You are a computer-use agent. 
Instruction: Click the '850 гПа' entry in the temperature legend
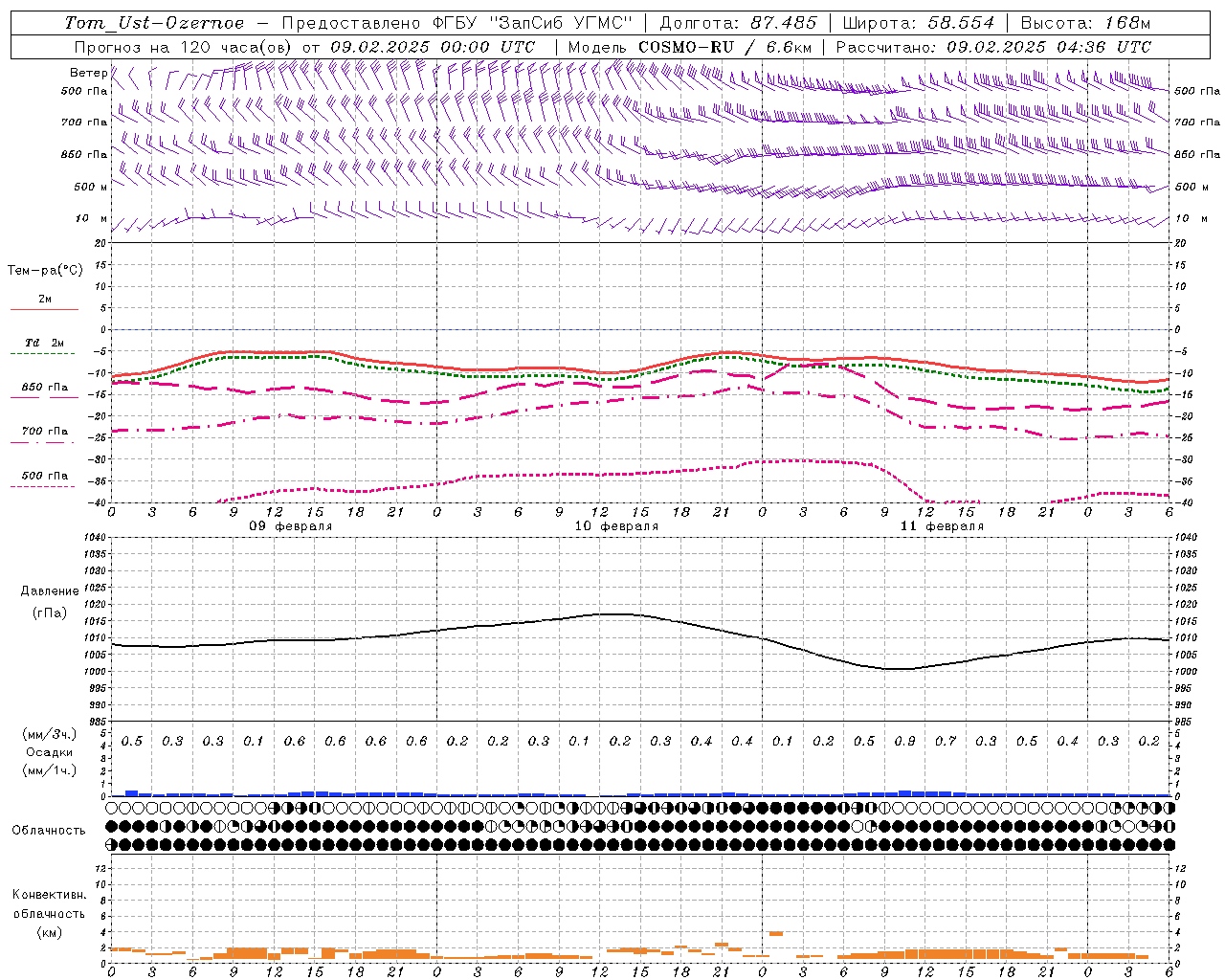[45, 388]
